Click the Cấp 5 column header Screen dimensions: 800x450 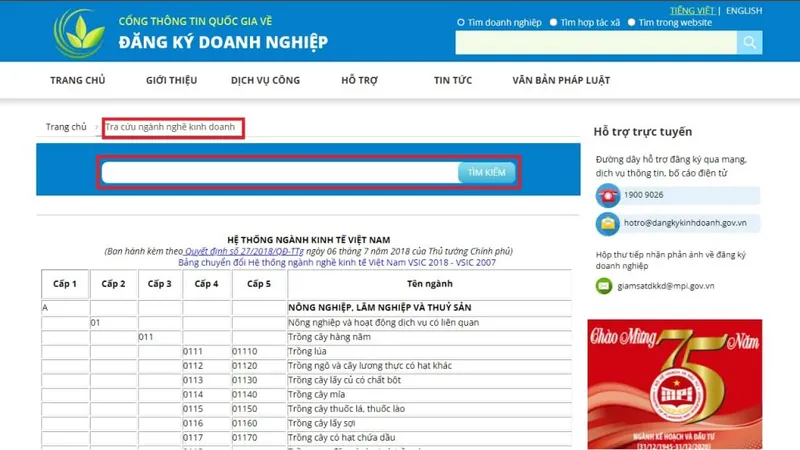(x=259, y=284)
